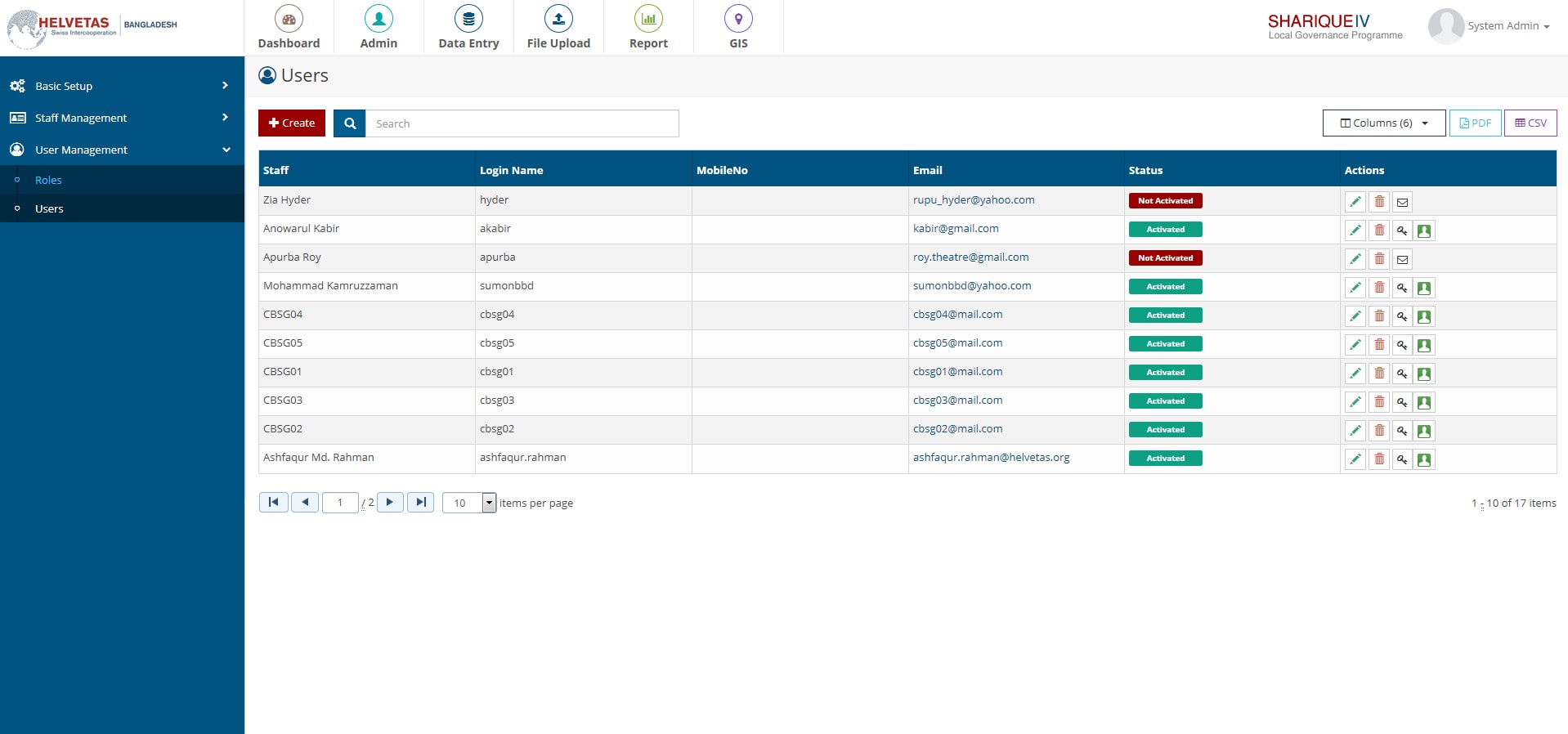Click green user icon for CBSG04
The height and width of the screenshot is (734, 1568).
pos(1424,316)
